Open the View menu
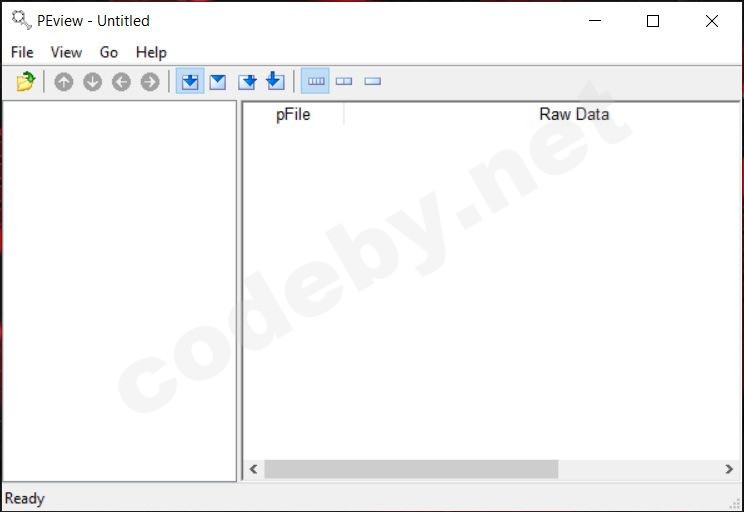Image resolution: width=744 pixels, height=512 pixels. (x=66, y=52)
